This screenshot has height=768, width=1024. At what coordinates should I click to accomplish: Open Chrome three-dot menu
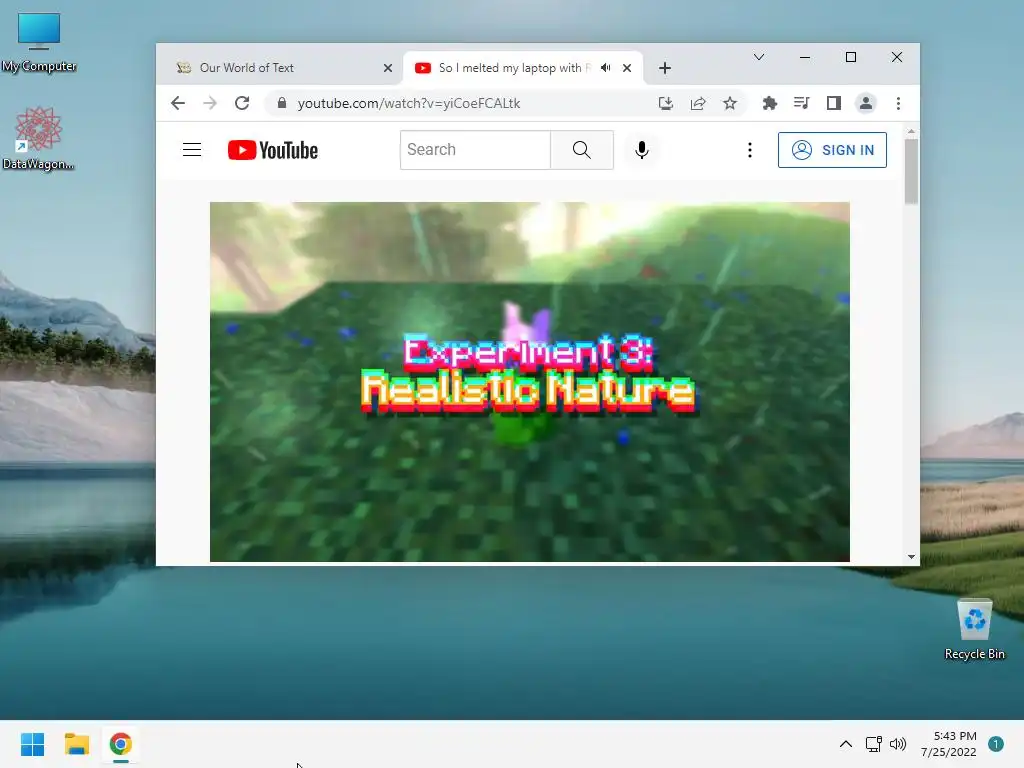898,103
